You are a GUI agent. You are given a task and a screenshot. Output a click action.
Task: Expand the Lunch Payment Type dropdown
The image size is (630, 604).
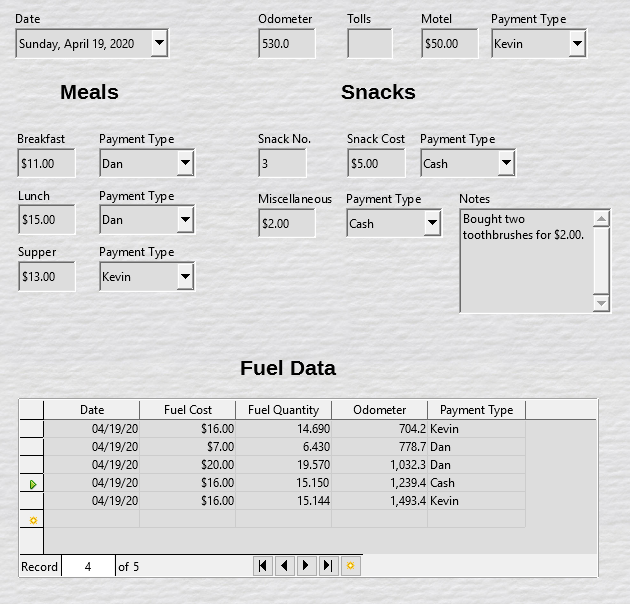[185, 219]
